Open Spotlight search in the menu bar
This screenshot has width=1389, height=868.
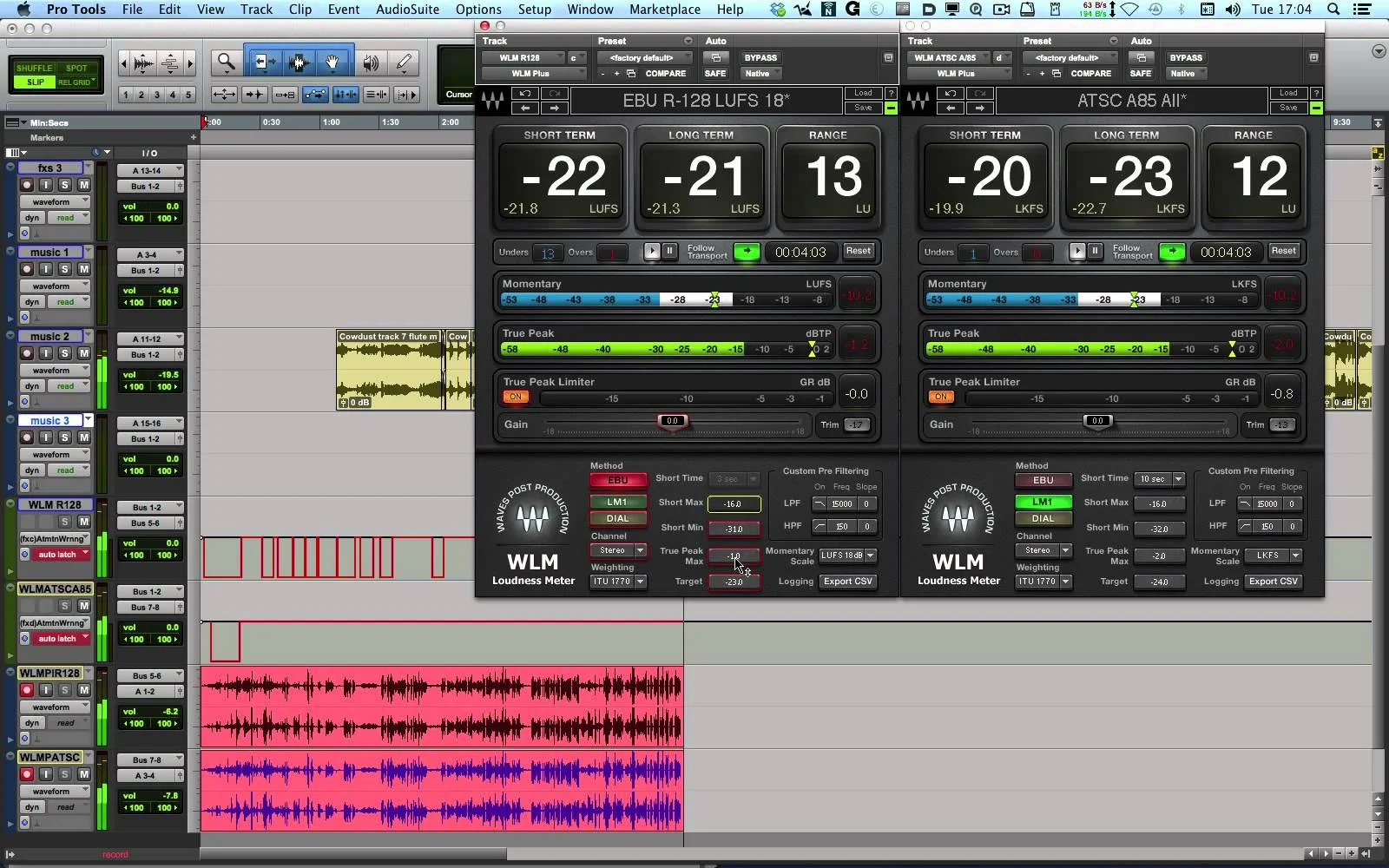point(1334,10)
